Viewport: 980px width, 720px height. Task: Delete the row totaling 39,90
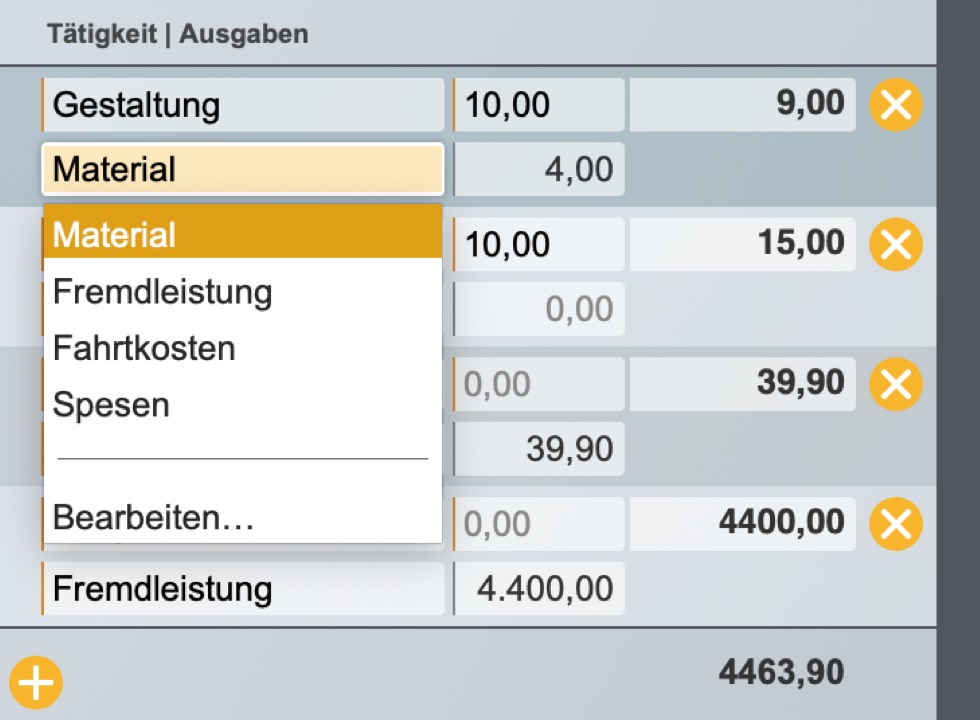[x=895, y=385]
